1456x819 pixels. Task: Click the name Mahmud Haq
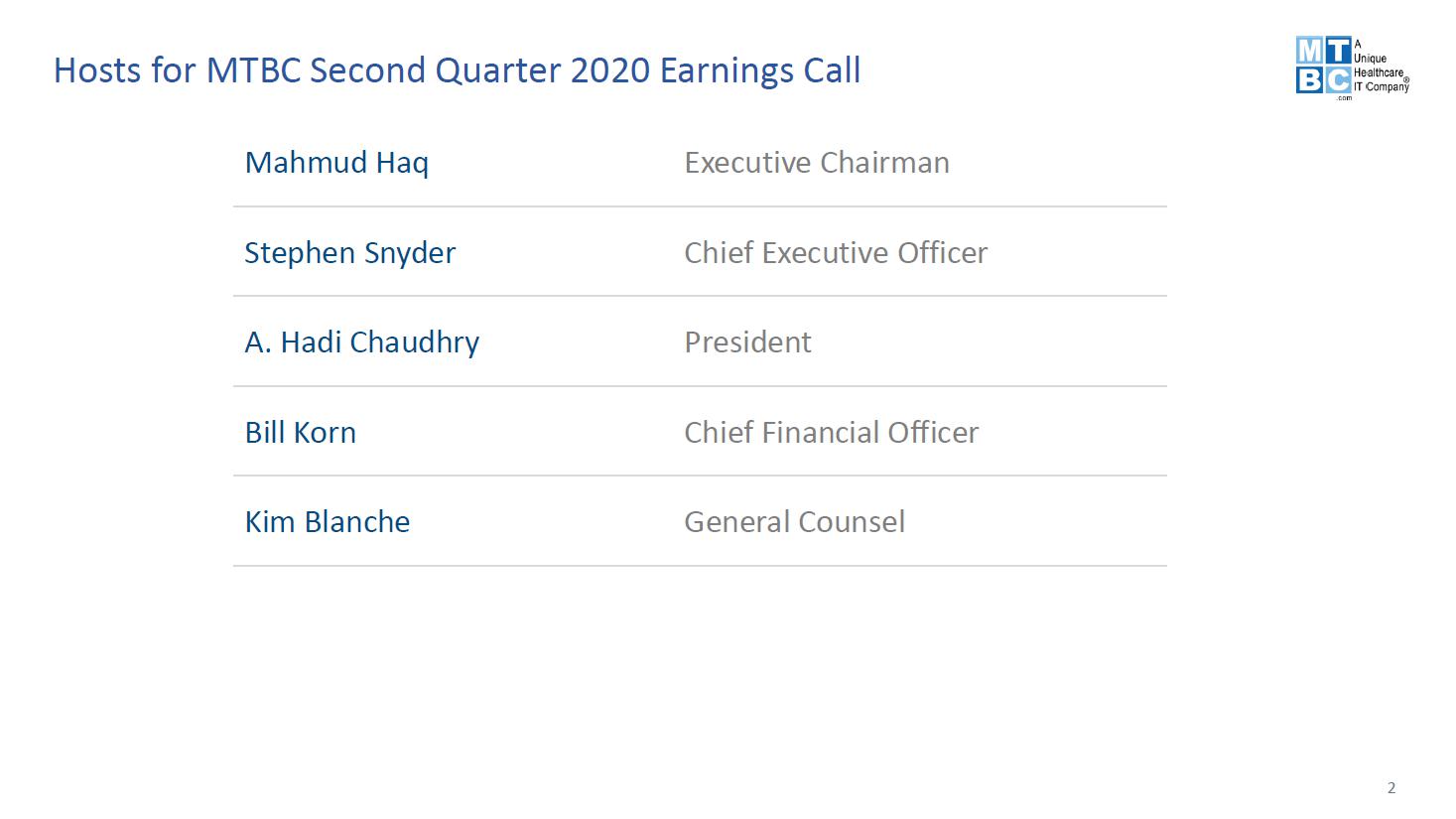click(336, 163)
